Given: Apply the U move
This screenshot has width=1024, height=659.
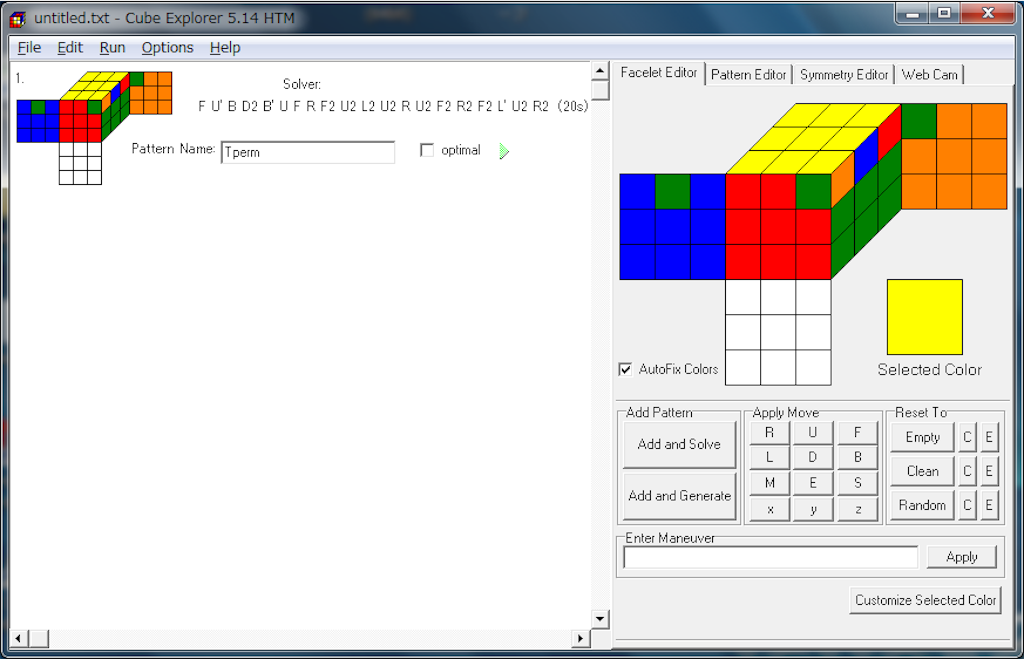Looking at the screenshot, I should coord(812,432).
